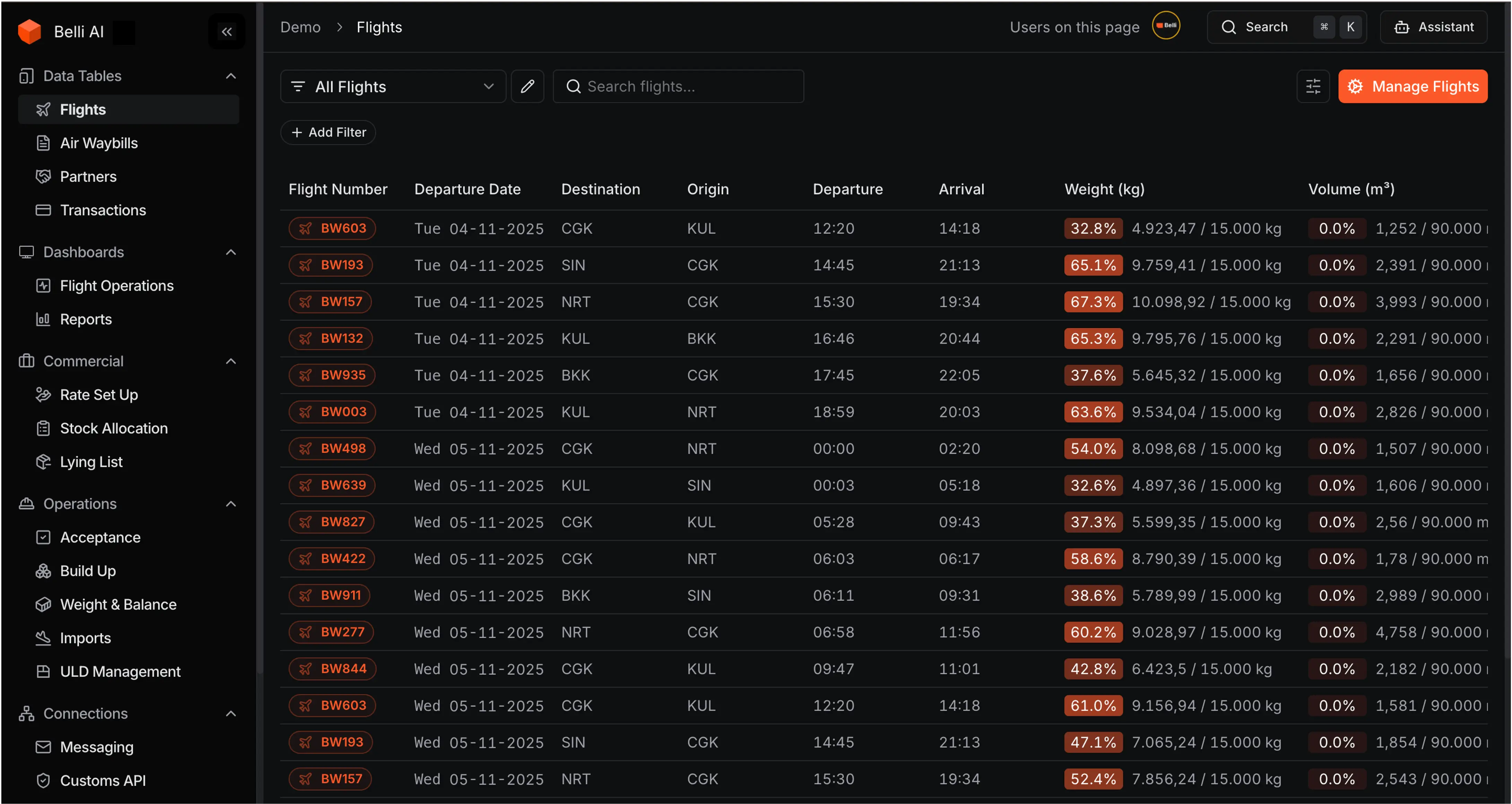The height and width of the screenshot is (804, 1512).
Task: Go to Flight Operations dashboard
Action: point(116,285)
